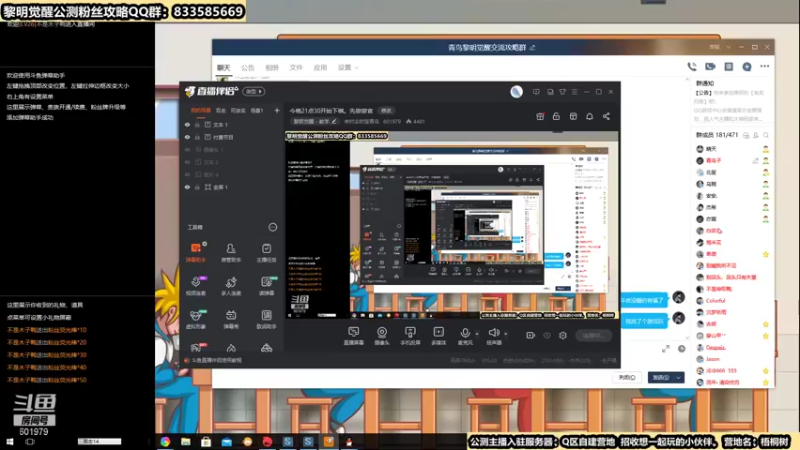Show the hidden 摄像头 1 layer
800x450 pixels.
click(187, 150)
